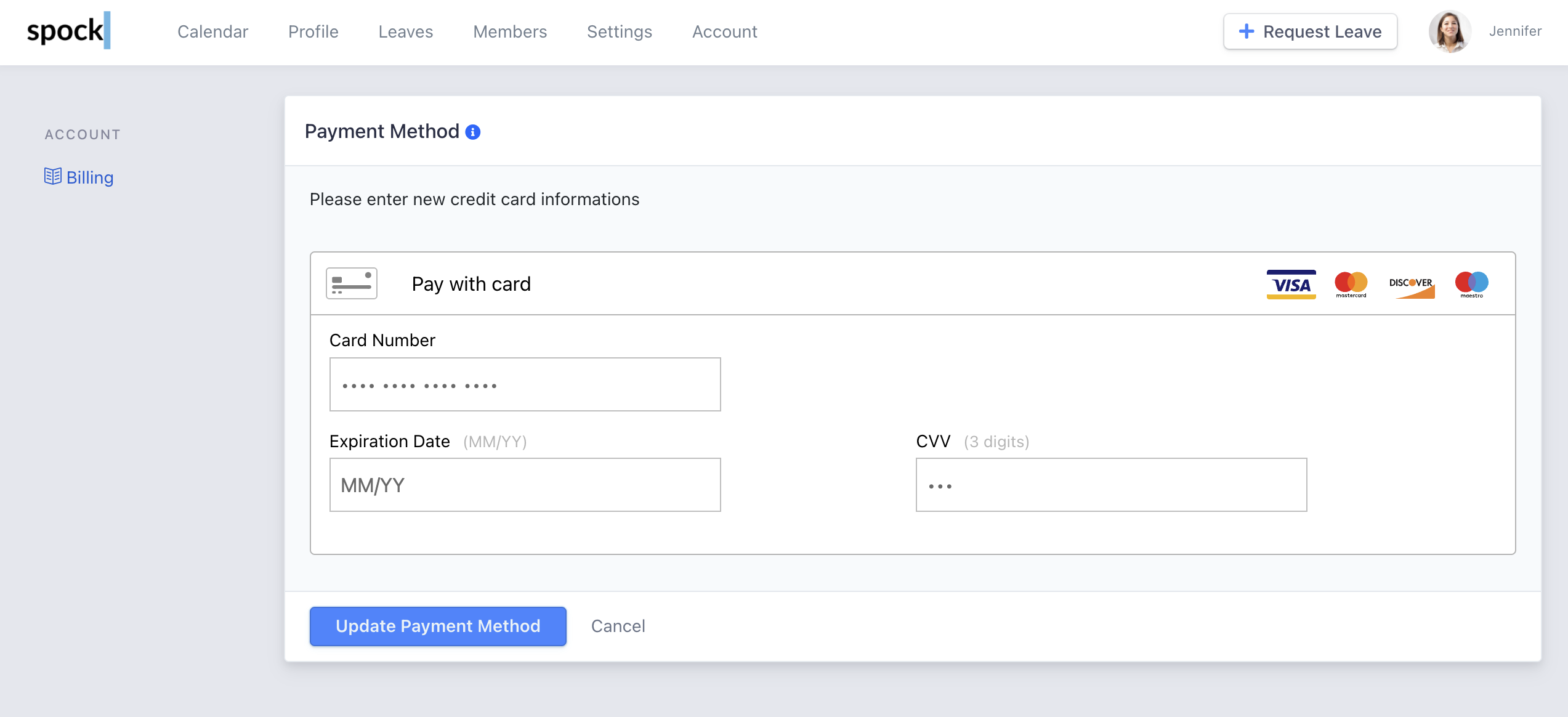The width and height of the screenshot is (1568, 717).
Task: Open the Settings nav item
Action: [619, 31]
